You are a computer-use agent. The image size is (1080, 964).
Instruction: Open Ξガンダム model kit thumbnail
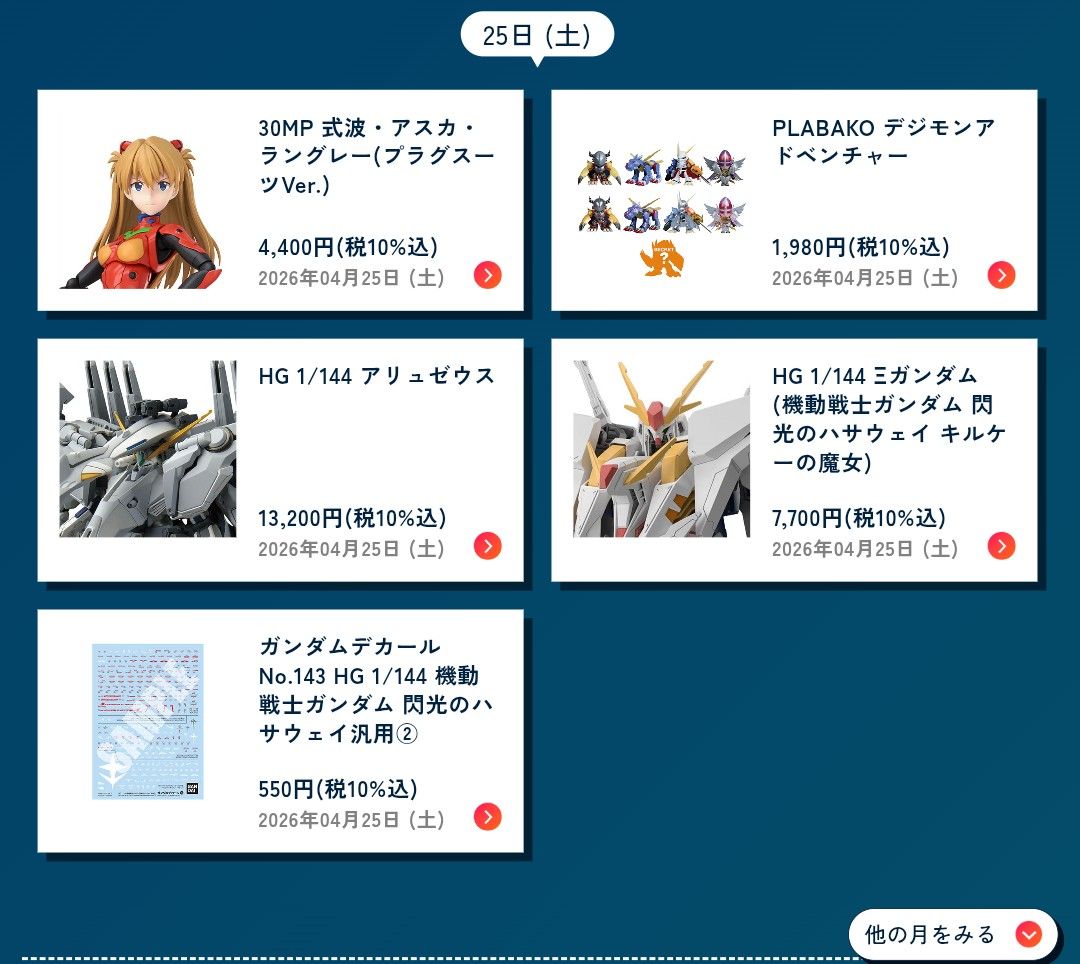coord(661,449)
